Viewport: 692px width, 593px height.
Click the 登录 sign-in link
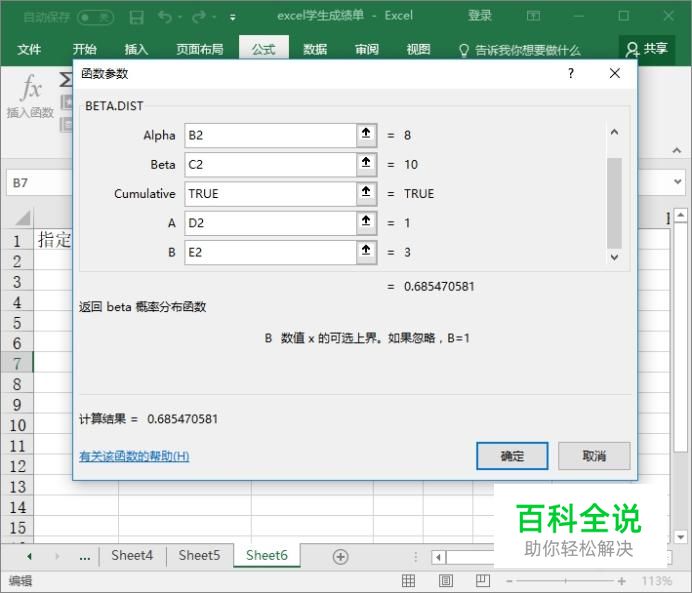click(480, 16)
